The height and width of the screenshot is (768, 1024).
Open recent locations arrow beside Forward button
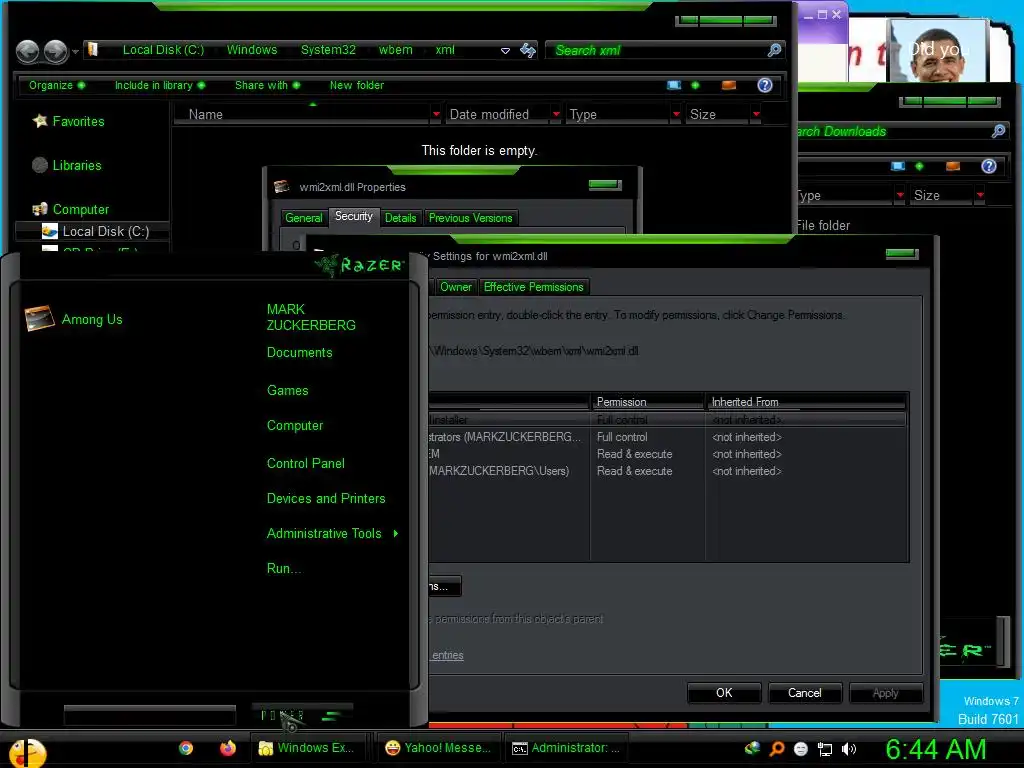[75, 51]
